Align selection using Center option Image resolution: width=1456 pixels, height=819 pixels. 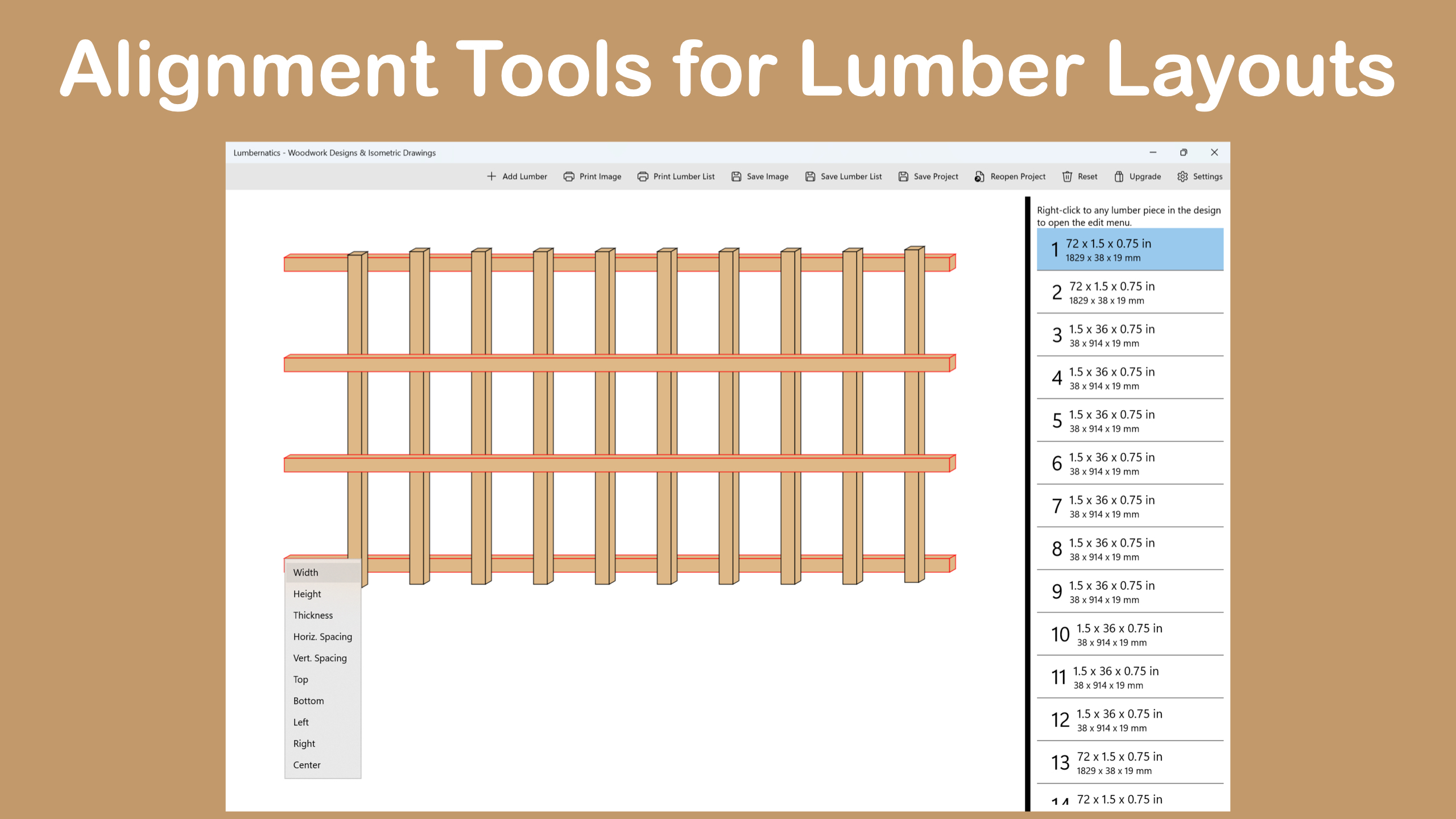click(x=307, y=765)
